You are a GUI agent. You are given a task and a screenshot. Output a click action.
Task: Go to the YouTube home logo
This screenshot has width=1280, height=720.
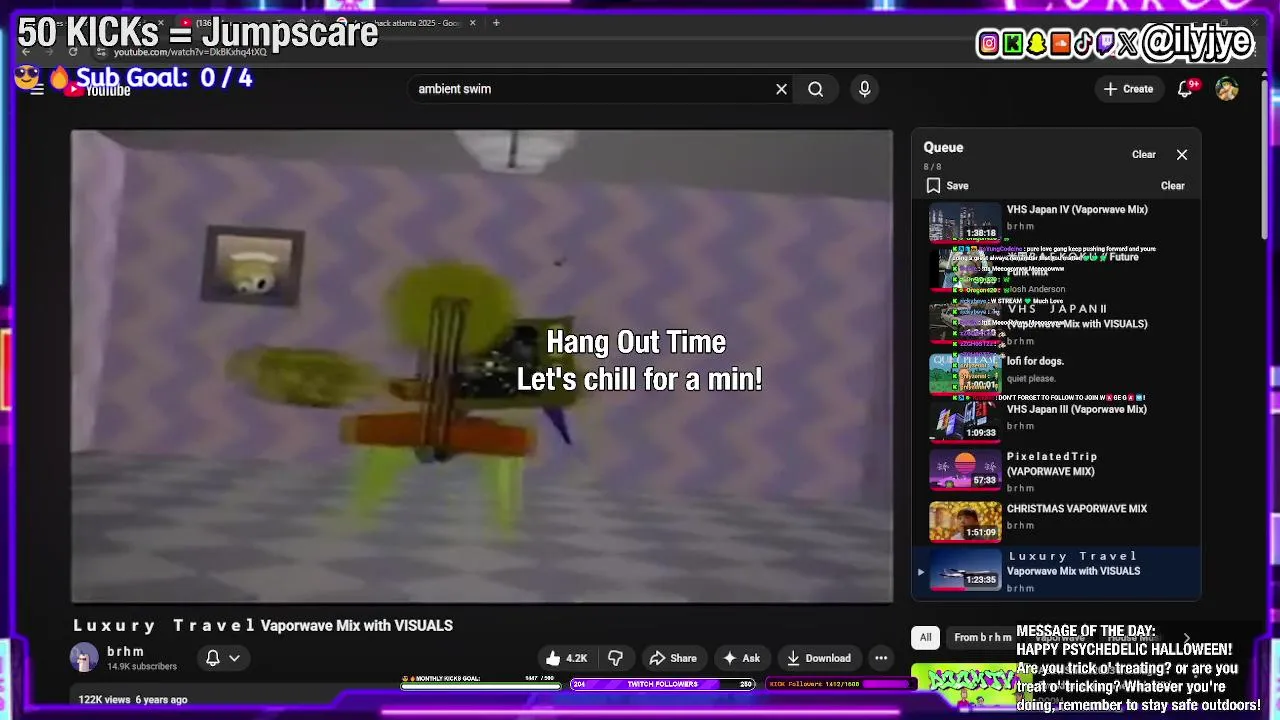click(x=100, y=90)
